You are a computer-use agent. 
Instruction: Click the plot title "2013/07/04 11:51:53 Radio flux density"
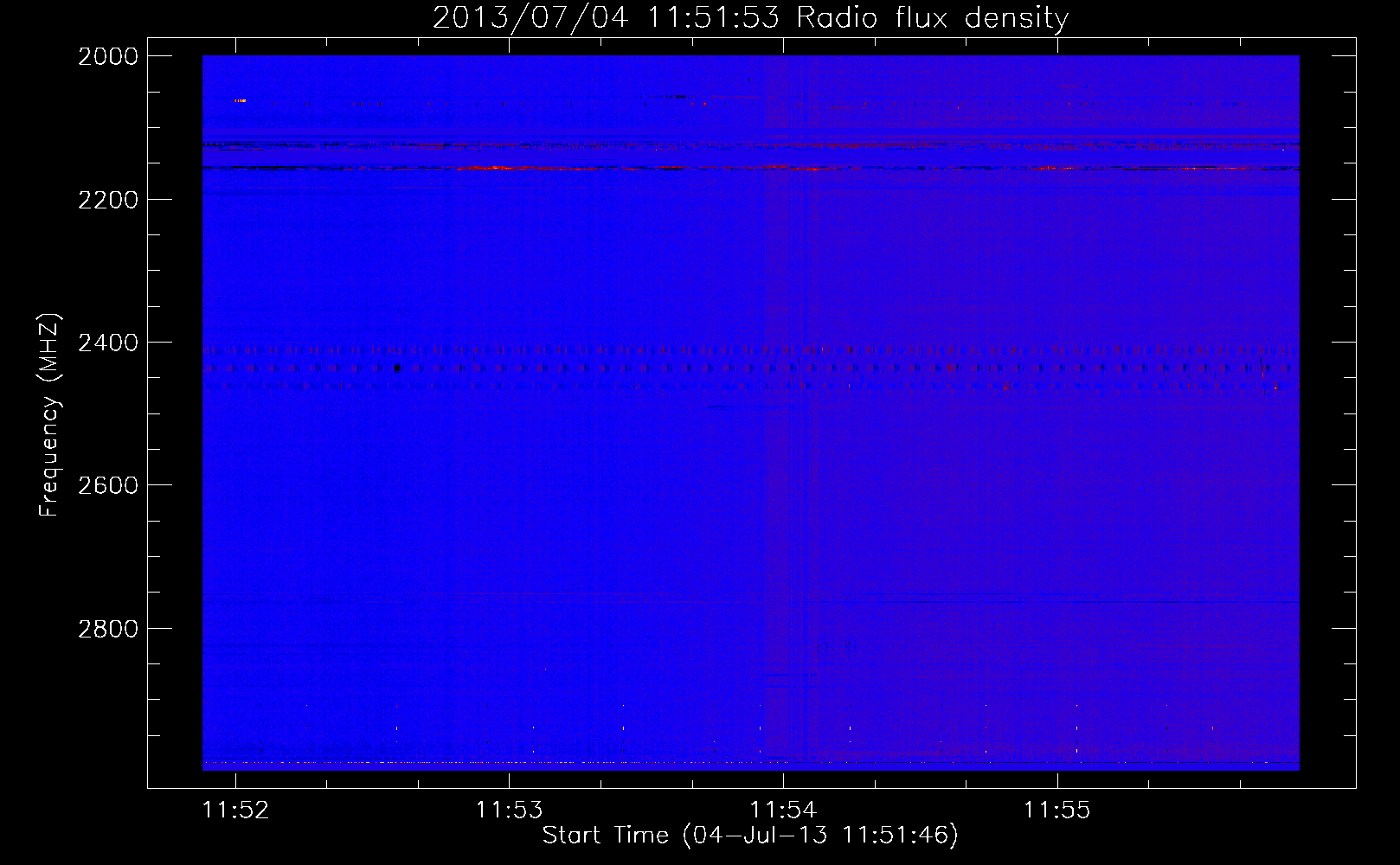point(750,17)
